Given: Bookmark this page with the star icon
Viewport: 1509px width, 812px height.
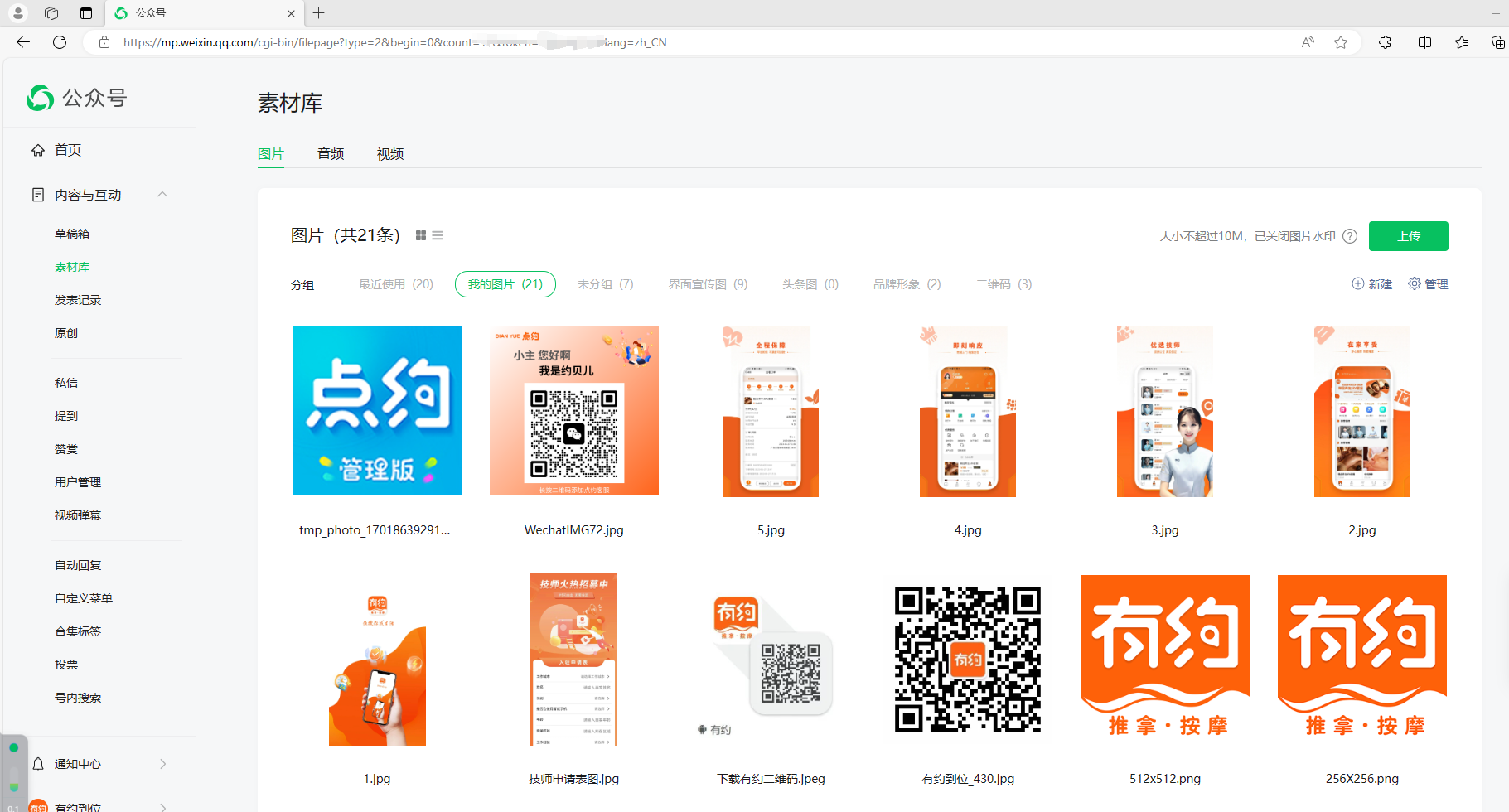Looking at the screenshot, I should 1341,42.
